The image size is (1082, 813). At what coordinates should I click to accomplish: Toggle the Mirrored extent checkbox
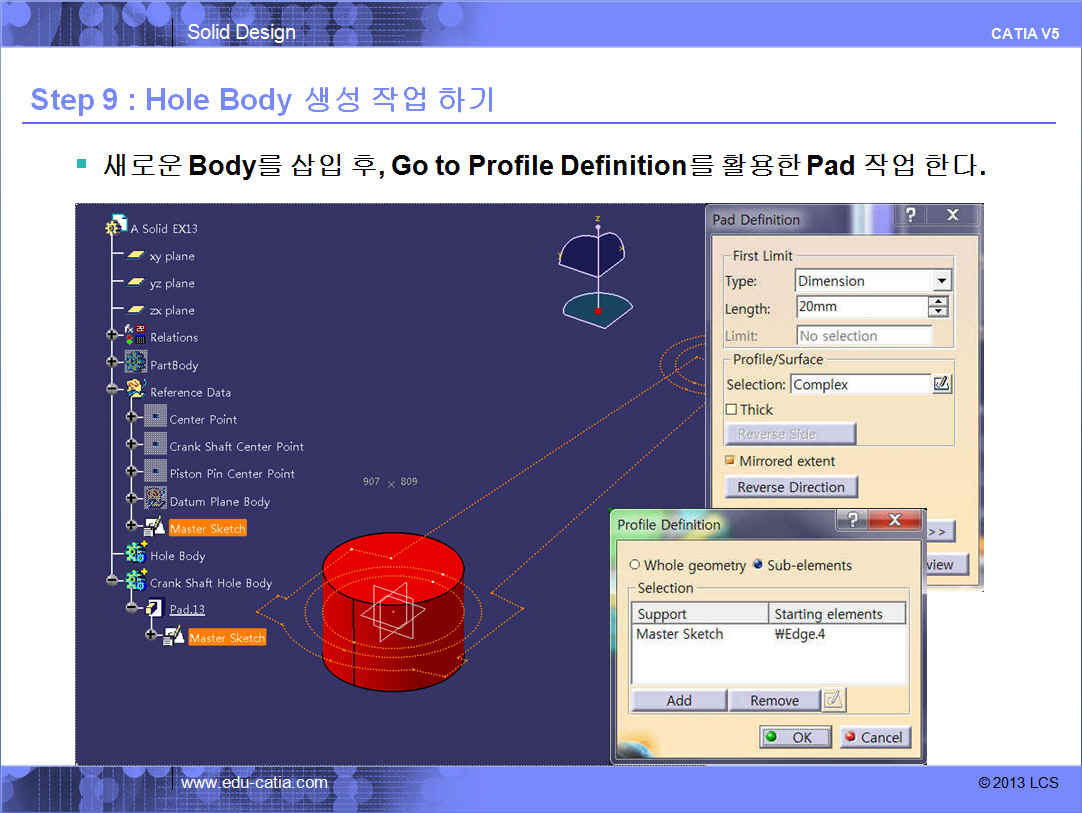coord(730,461)
